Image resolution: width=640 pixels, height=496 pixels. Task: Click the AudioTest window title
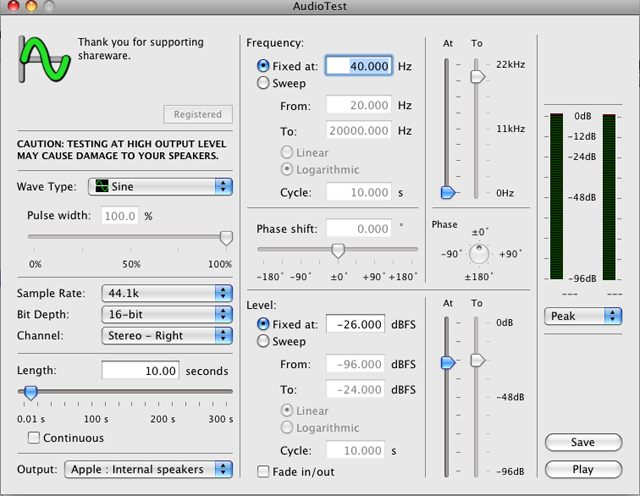click(x=320, y=6)
